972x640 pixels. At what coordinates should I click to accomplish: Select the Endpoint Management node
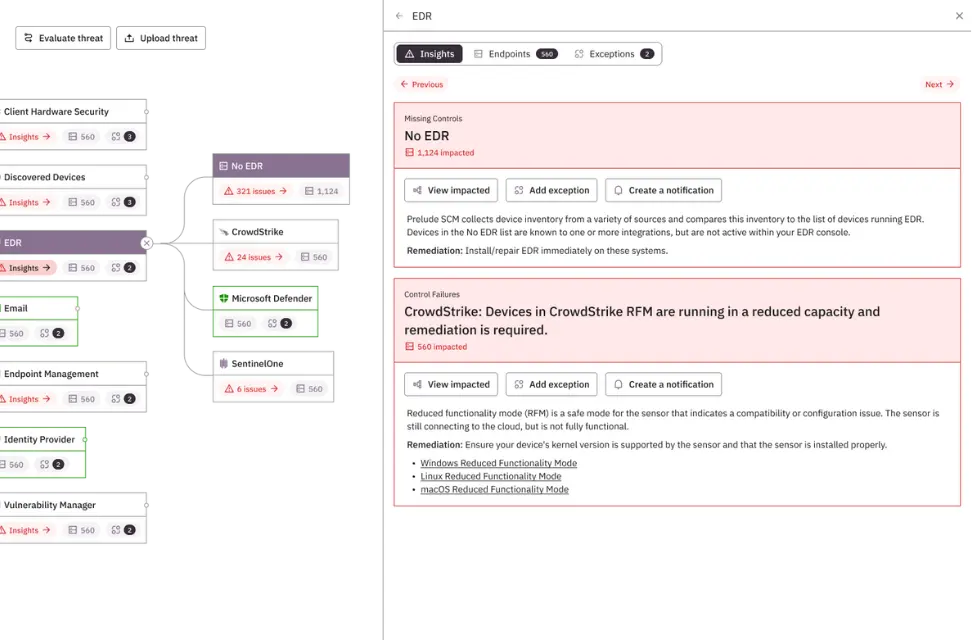(x=72, y=374)
